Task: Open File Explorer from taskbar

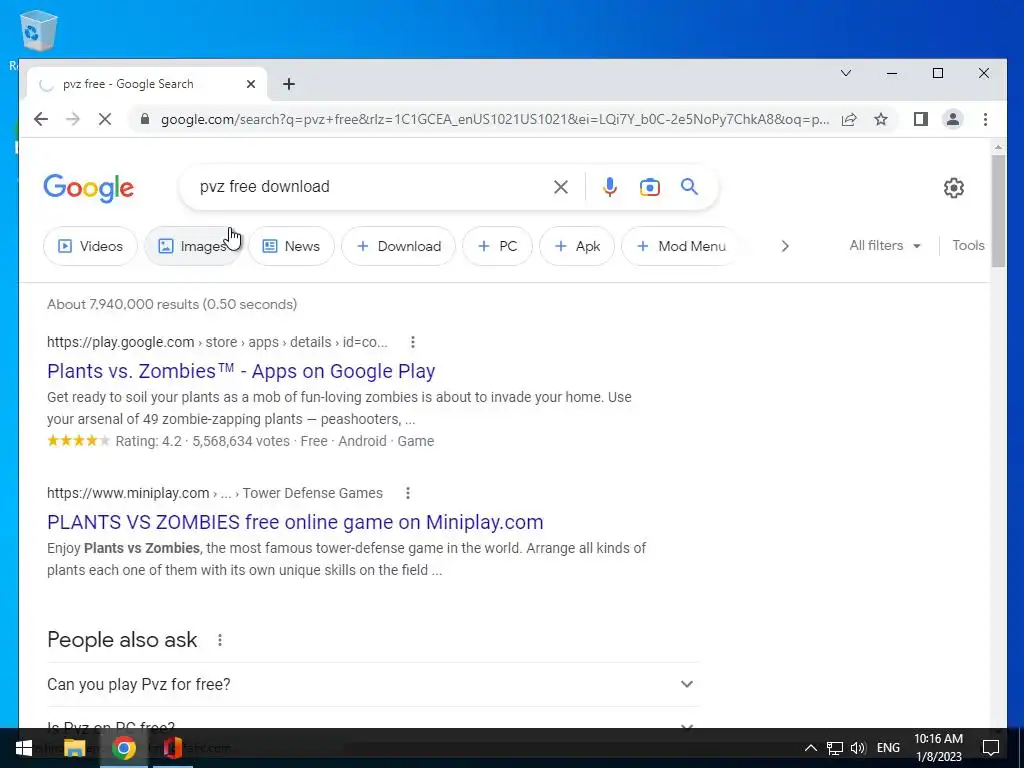Action: tap(74, 748)
